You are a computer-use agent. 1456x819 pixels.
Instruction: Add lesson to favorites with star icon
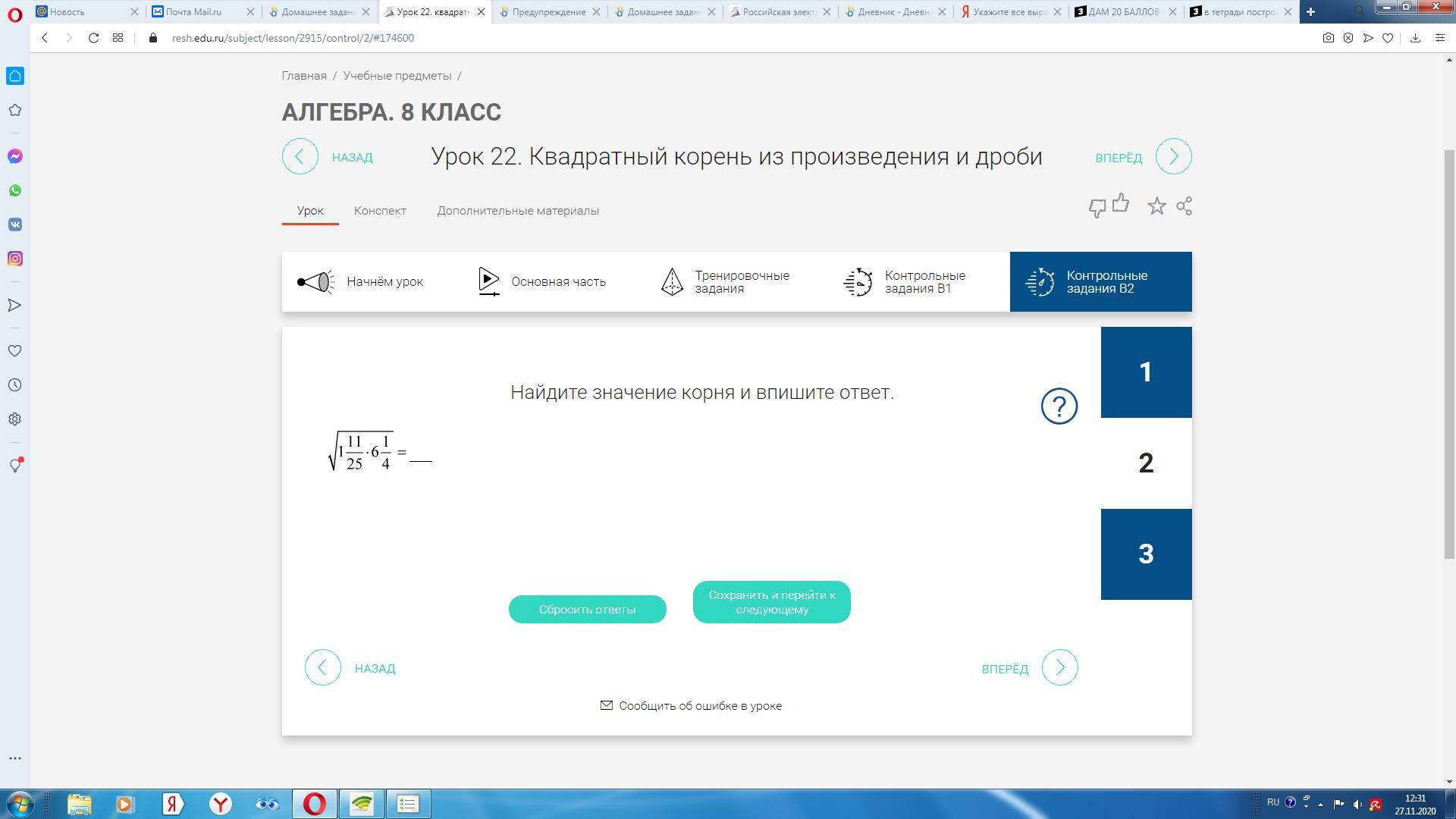tap(1156, 206)
